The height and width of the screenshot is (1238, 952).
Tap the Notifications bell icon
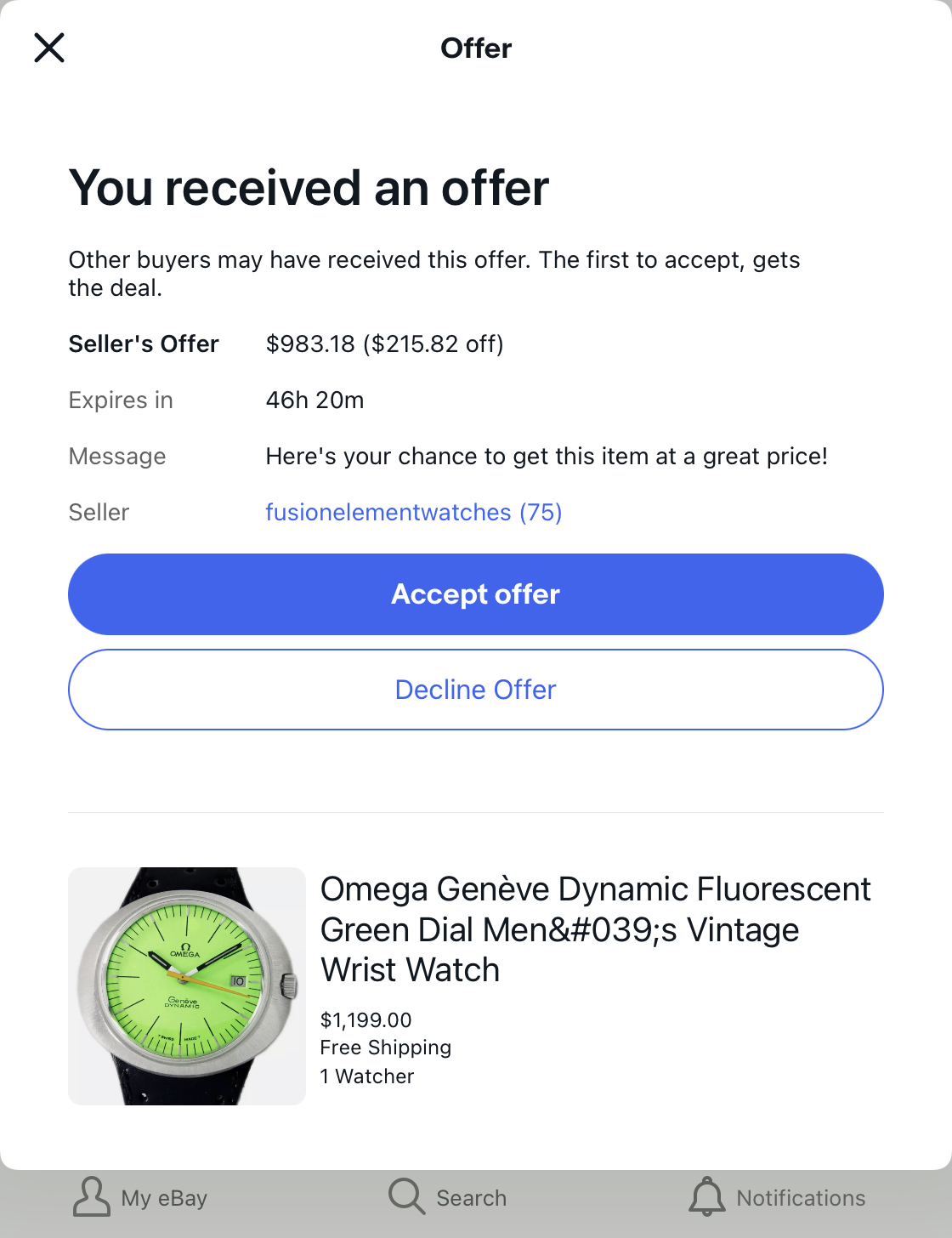[706, 1197]
